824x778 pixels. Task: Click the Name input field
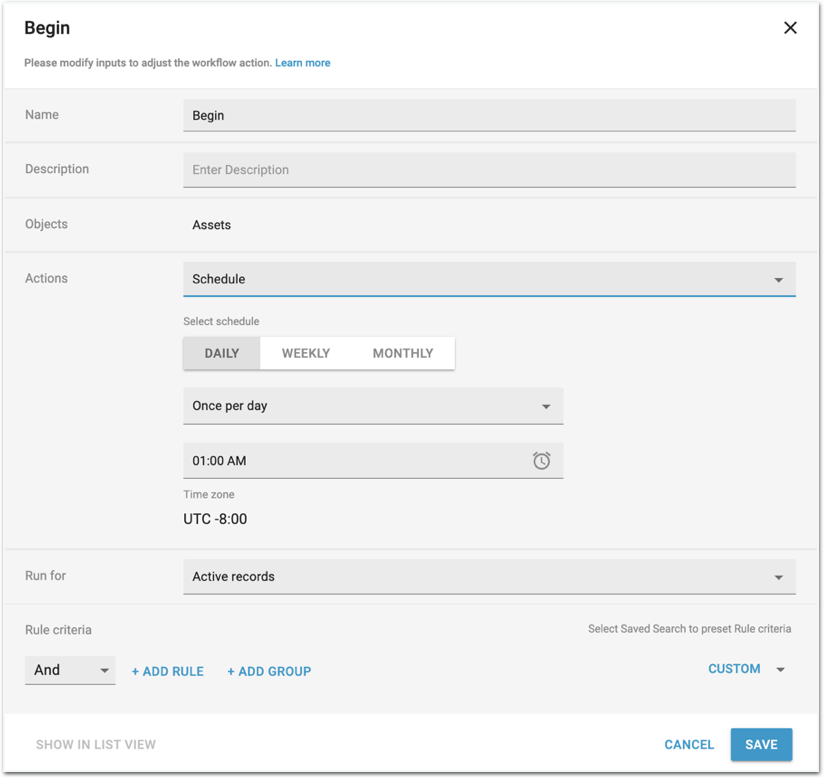489,115
